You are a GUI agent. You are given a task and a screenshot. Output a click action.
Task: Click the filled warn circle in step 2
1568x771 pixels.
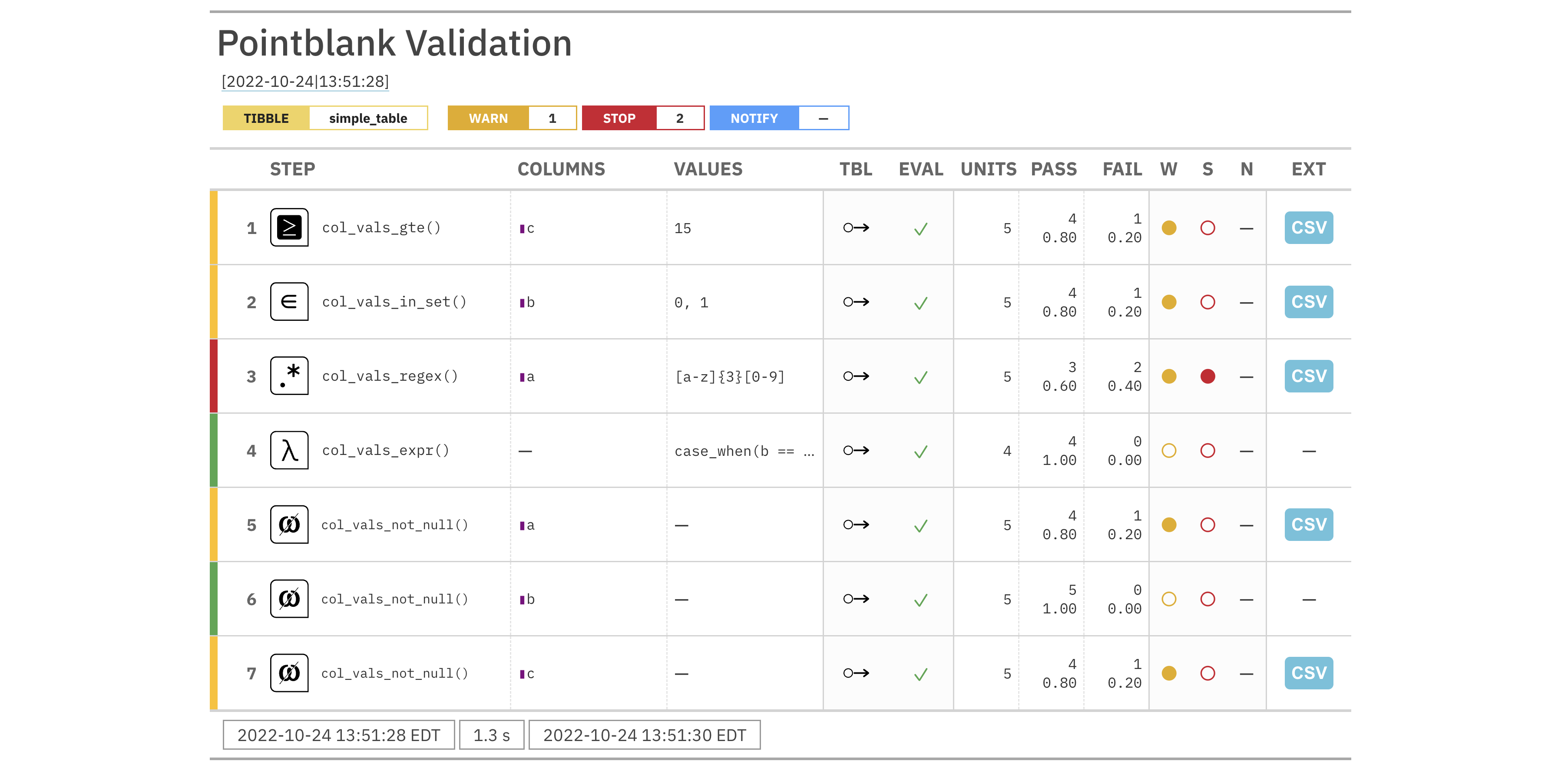point(1169,302)
